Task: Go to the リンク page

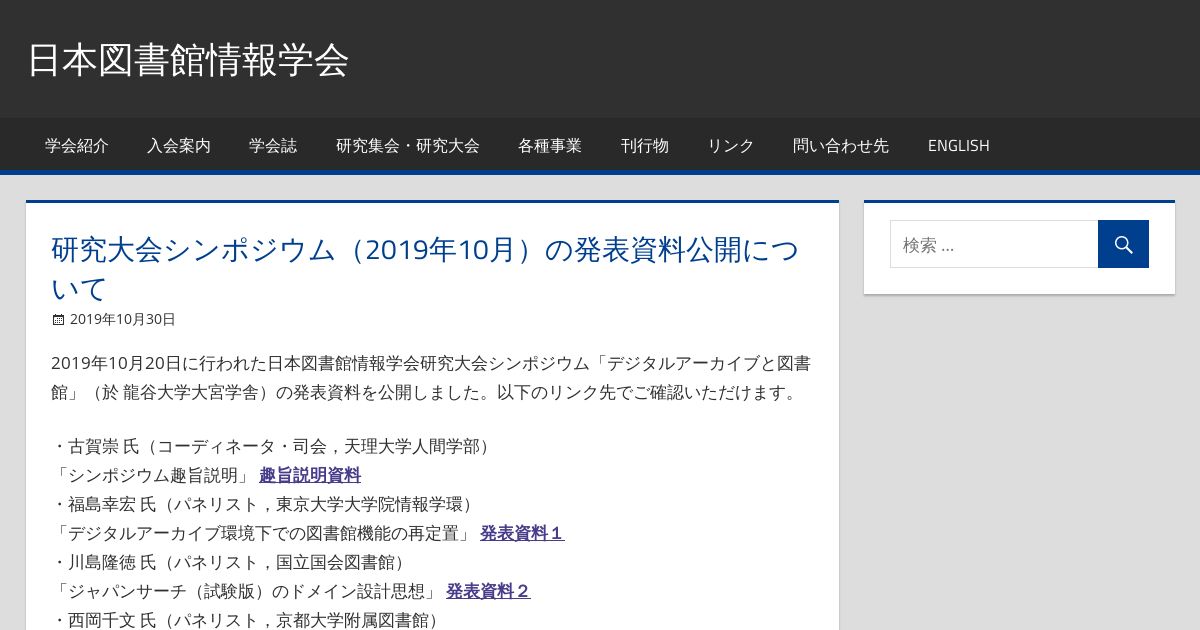Action: [x=731, y=145]
